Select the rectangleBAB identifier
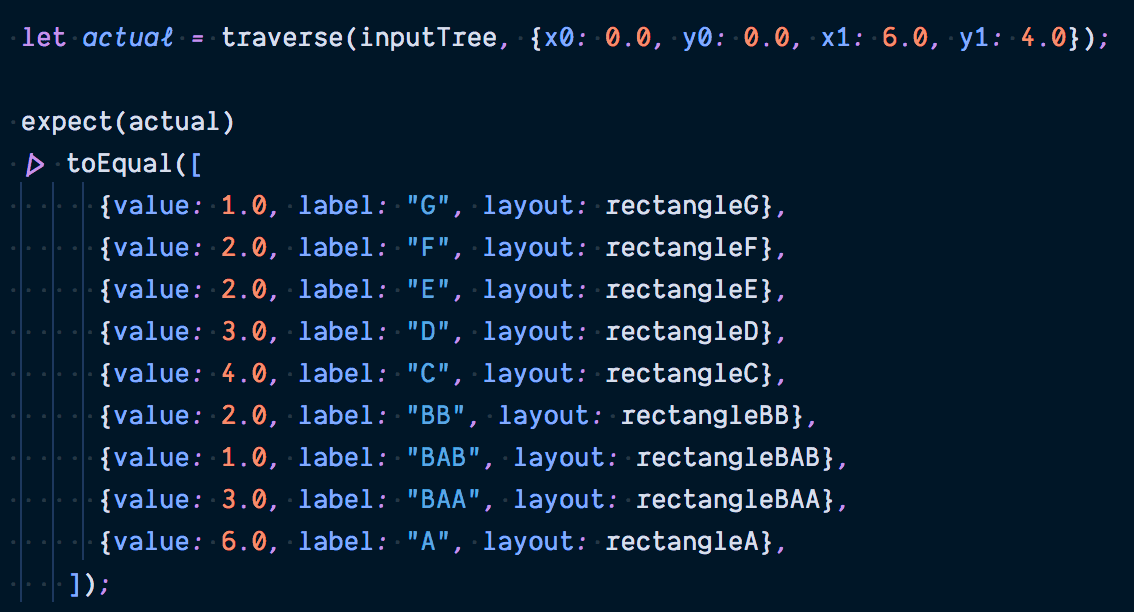The width and height of the screenshot is (1134, 612). [728, 458]
